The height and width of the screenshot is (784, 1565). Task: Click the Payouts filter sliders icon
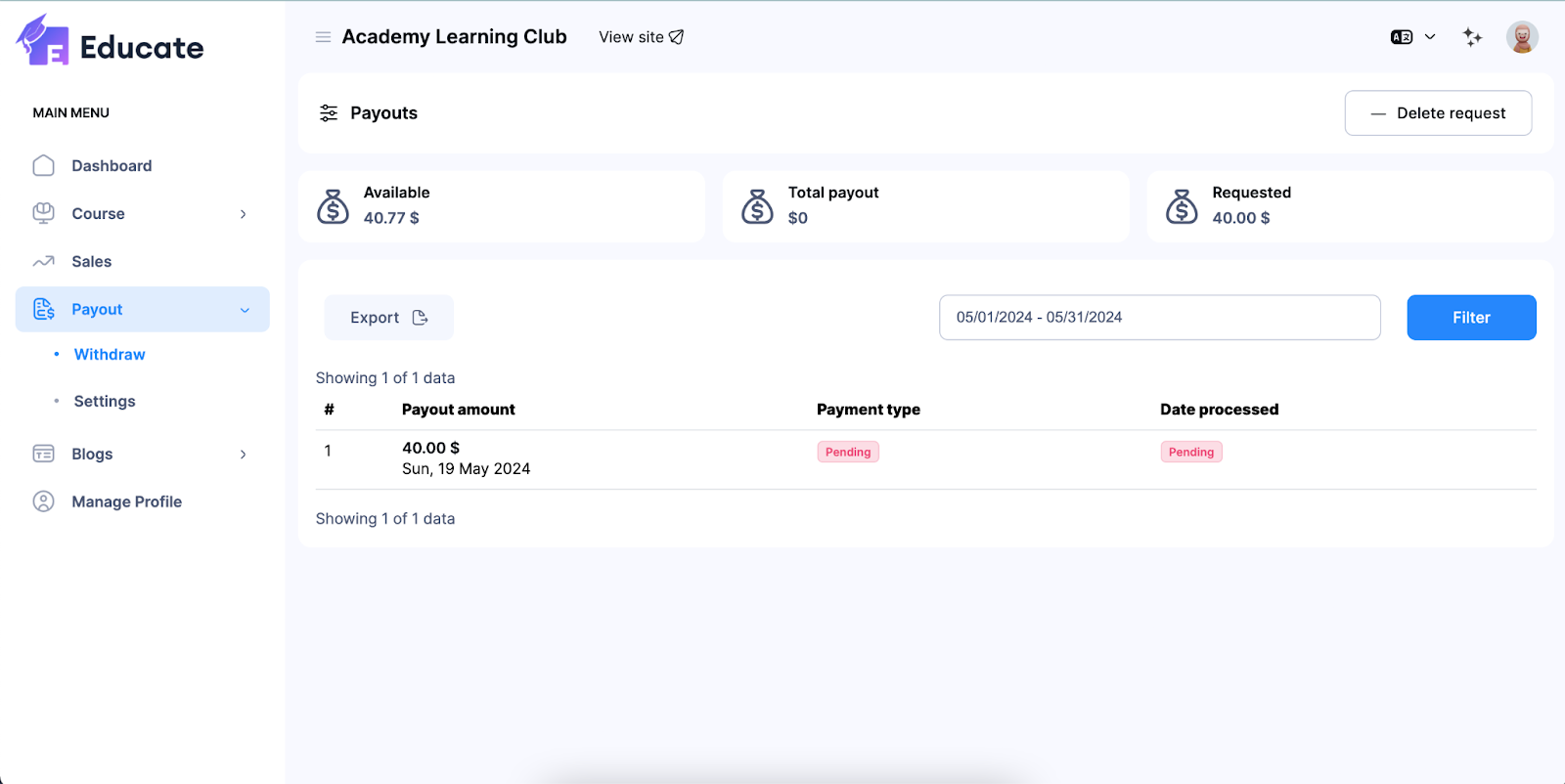(329, 113)
